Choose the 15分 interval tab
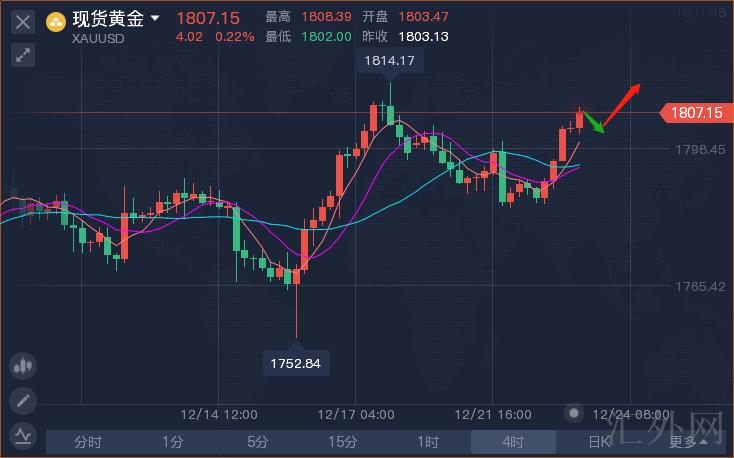734x458 pixels. tap(343, 441)
